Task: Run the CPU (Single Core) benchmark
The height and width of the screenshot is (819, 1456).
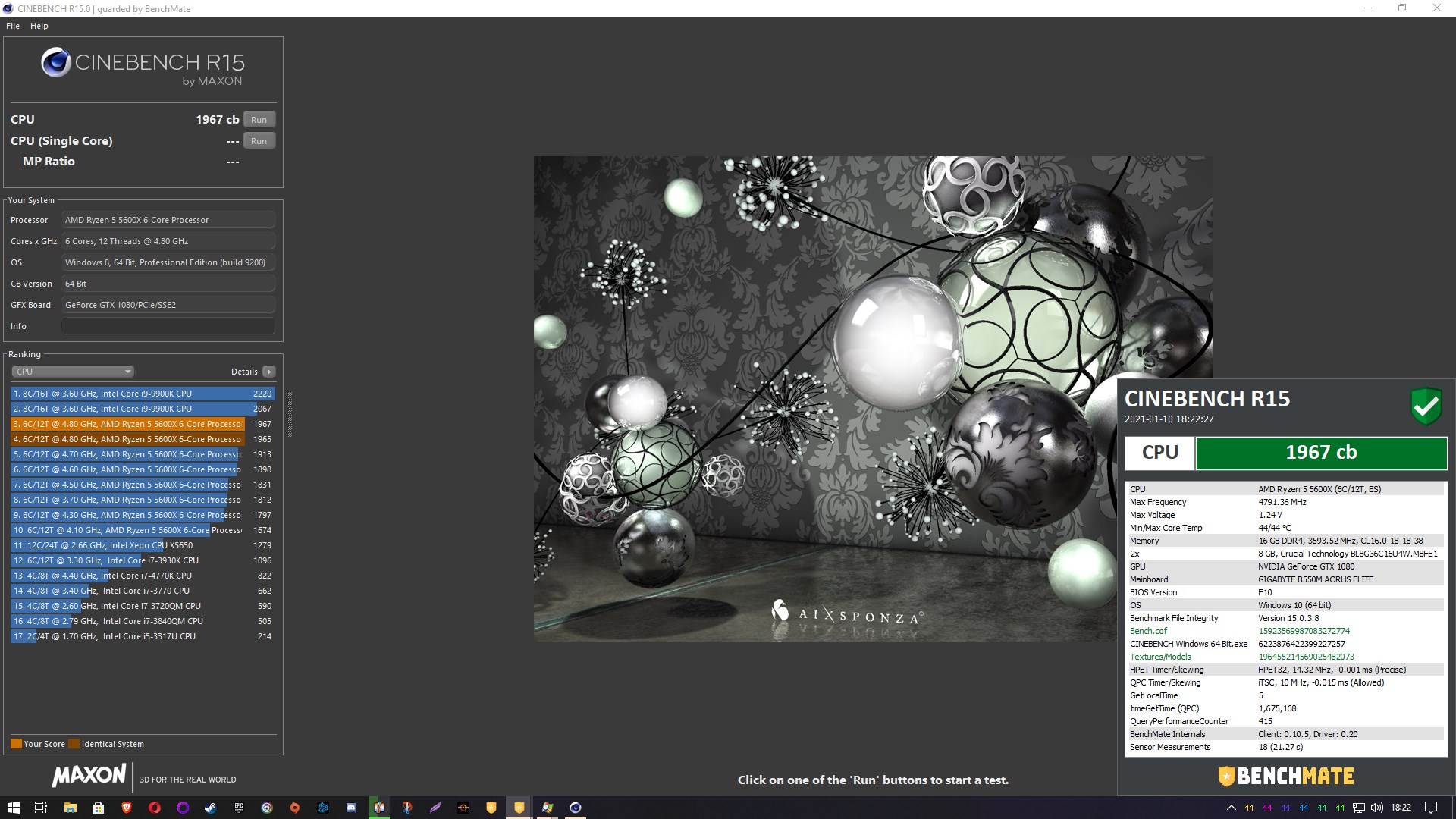Action: [259, 141]
